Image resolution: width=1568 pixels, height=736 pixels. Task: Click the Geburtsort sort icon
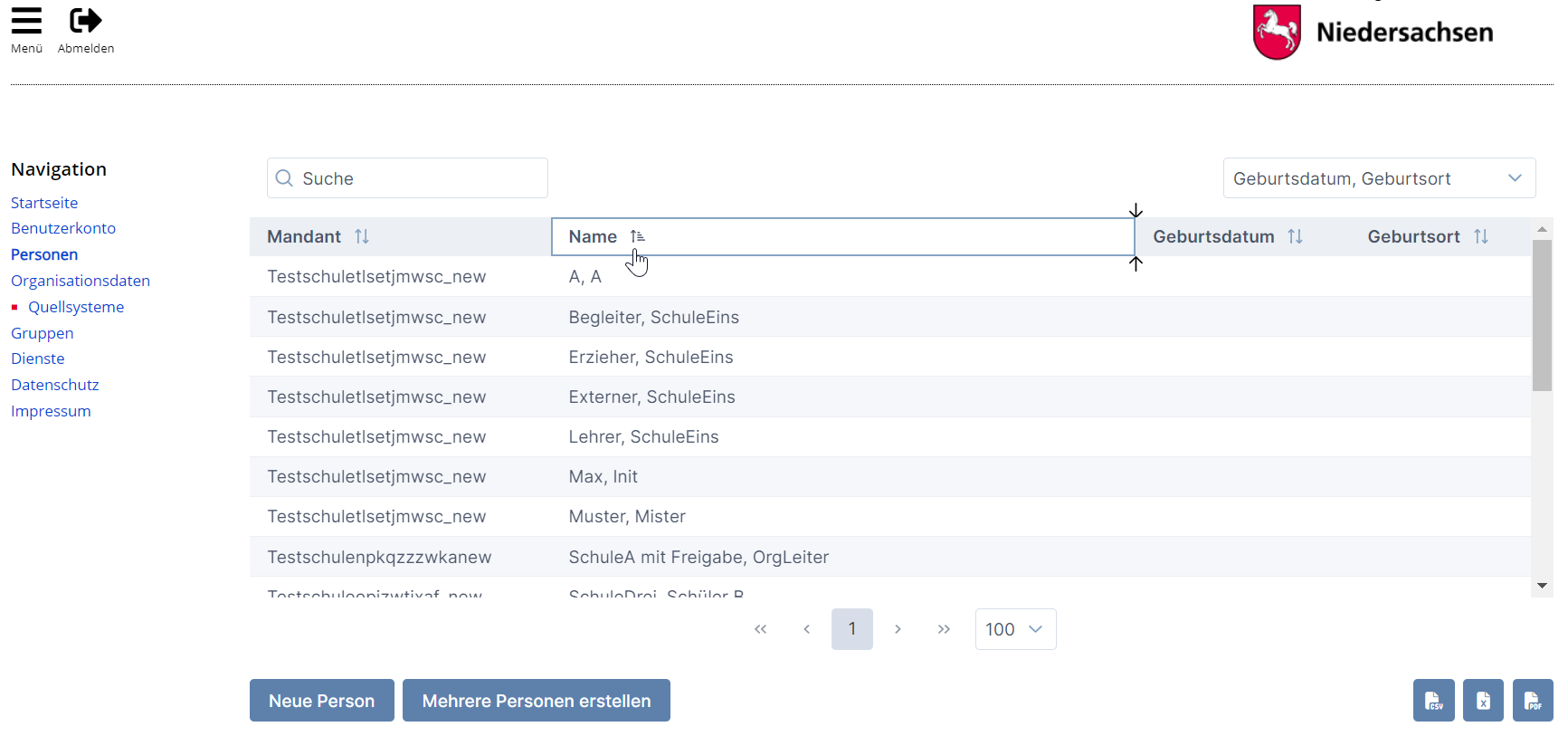(1480, 236)
